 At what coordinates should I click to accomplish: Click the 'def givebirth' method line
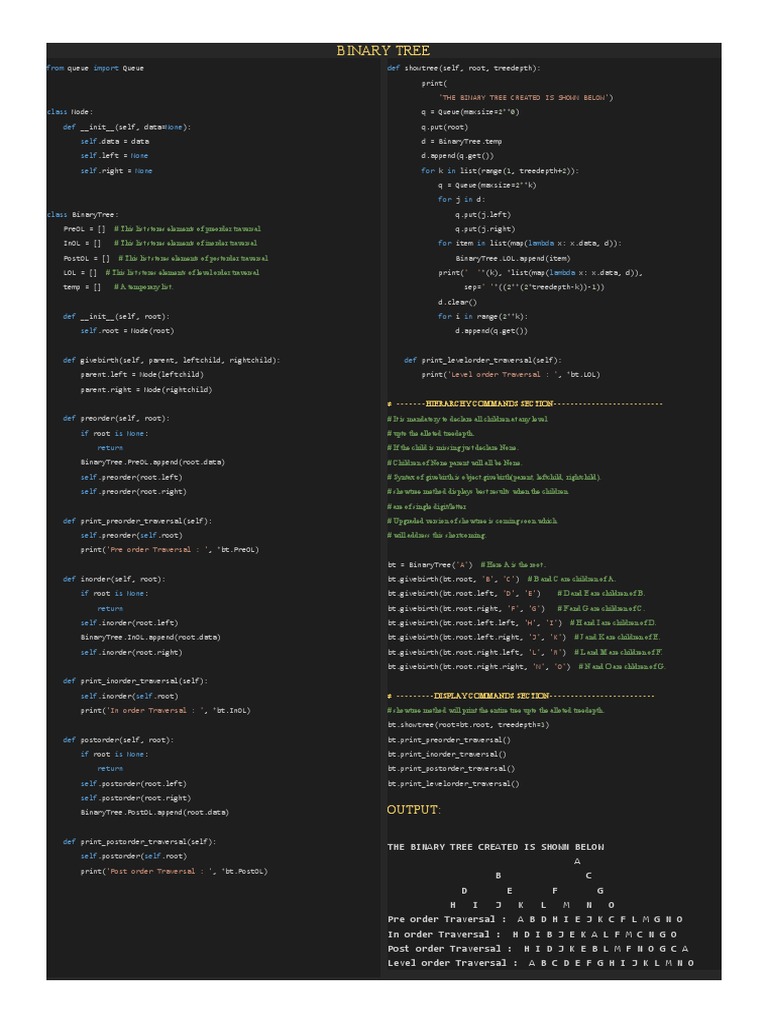point(171,360)
